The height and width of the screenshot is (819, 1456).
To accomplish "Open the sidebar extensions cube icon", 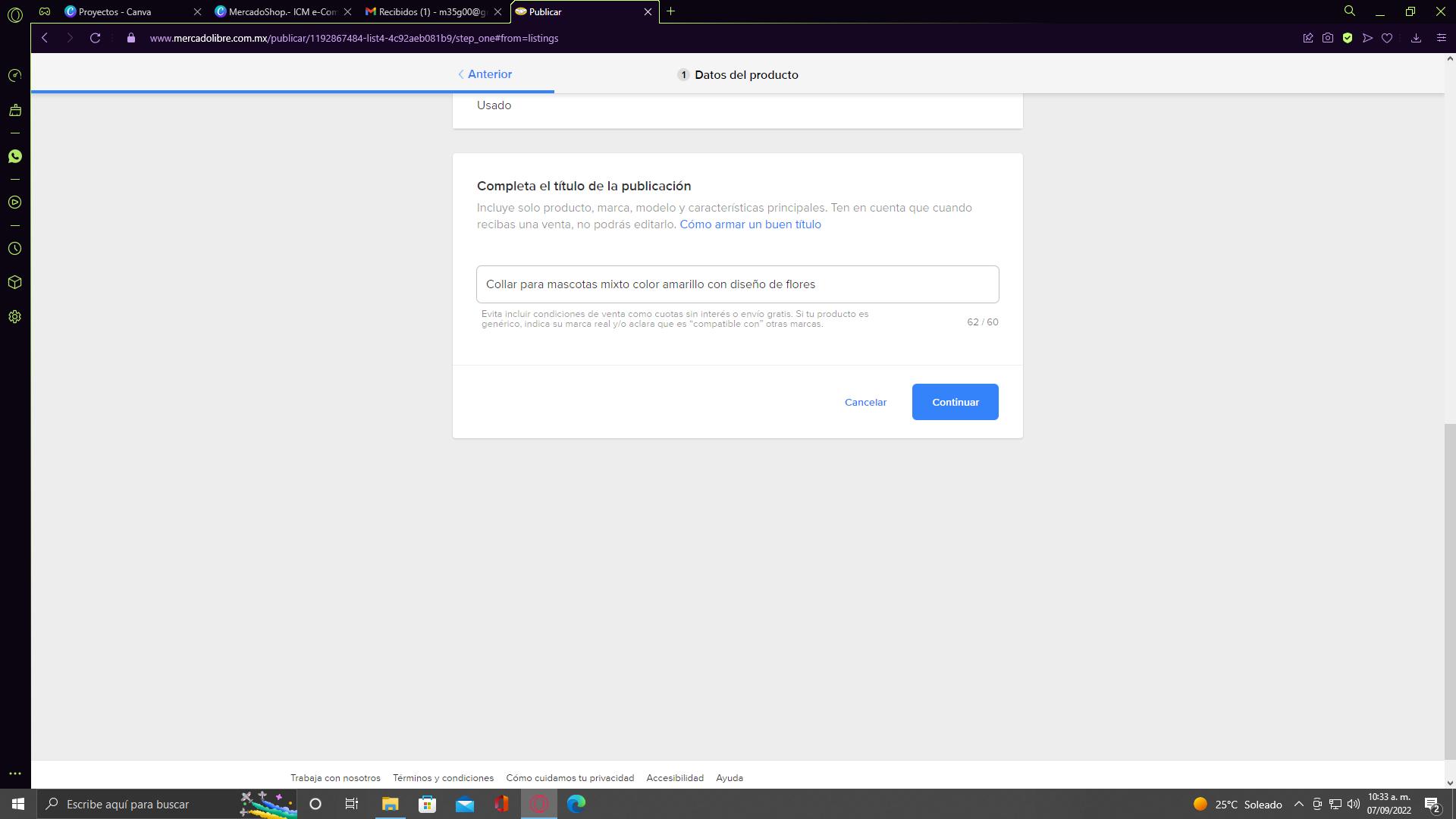I will pyautogui.click(x=14, y=283).
